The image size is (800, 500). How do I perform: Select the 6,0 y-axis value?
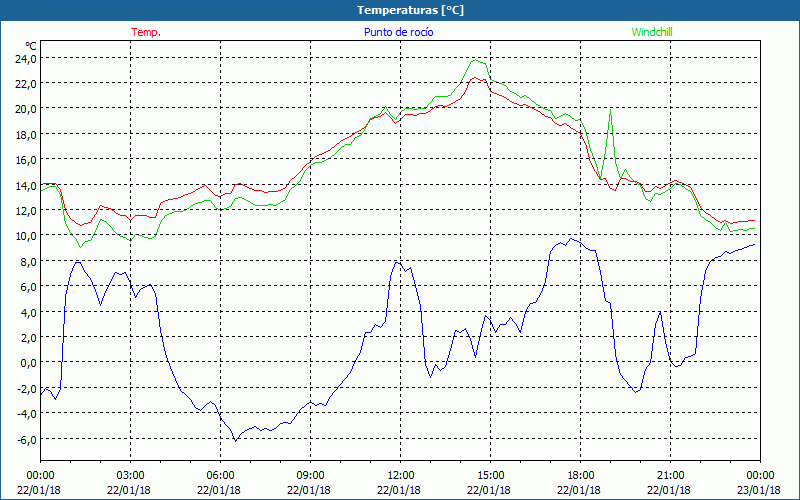tap(29, 287)
